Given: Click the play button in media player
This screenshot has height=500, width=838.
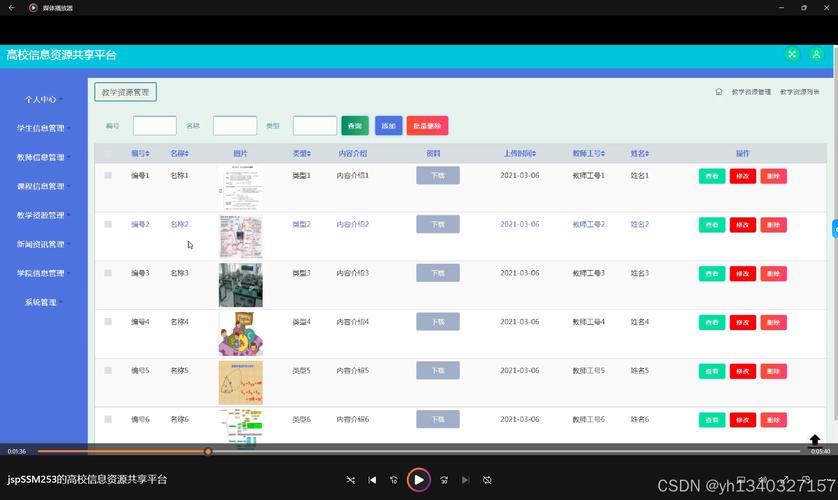Looking at the screenshot, I should click(x=419, y=480).
